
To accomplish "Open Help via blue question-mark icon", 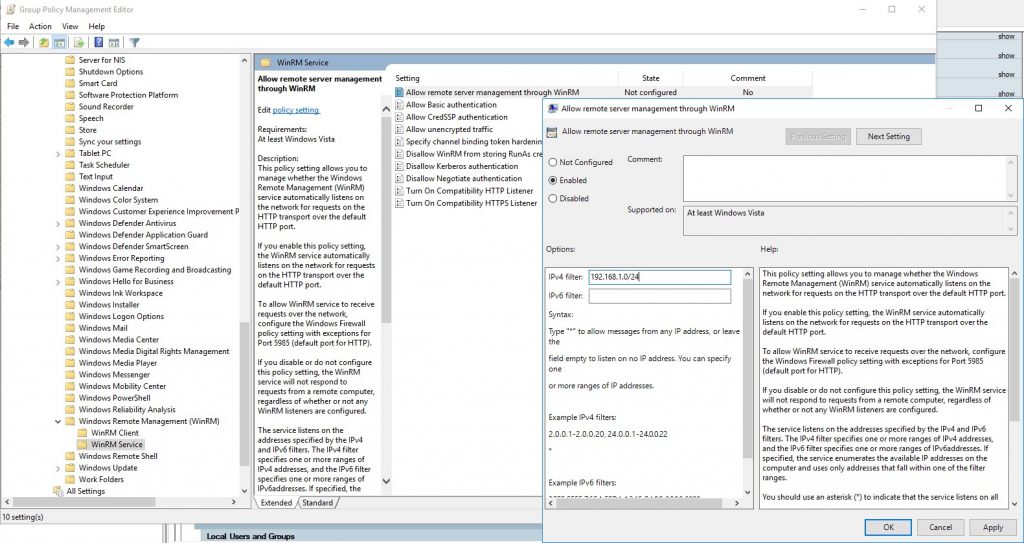I will pyautogui.click(x=98, y=43).
